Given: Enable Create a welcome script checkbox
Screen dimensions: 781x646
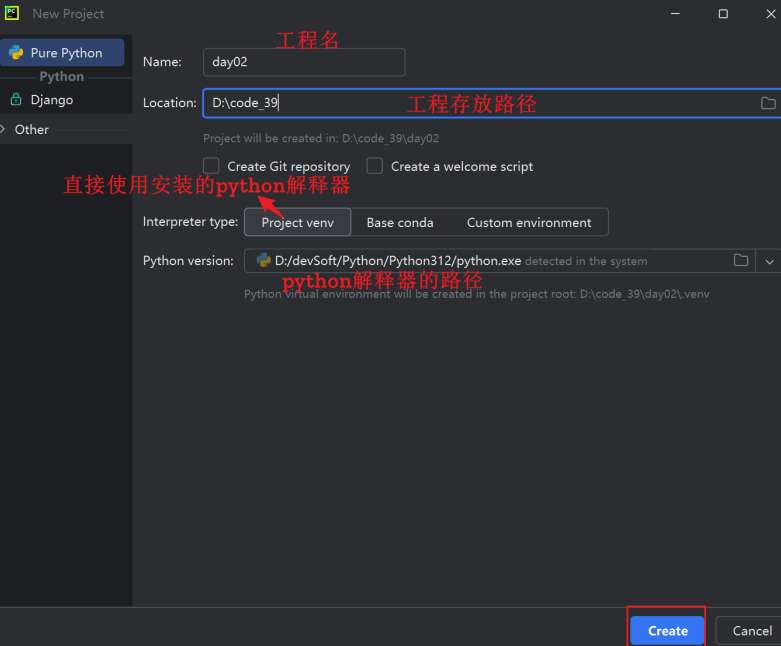Looking at the screenshot, I should [x=375, y=166].
